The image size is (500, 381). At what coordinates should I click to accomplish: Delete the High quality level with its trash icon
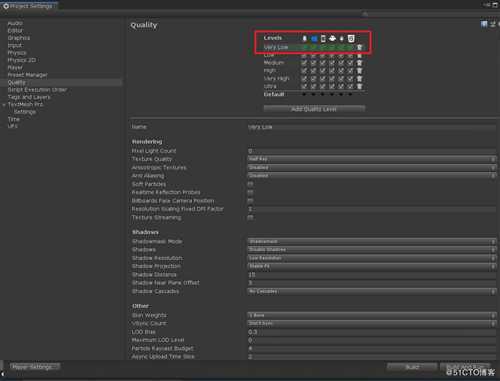pyautogui.click(x=359, y=71)
